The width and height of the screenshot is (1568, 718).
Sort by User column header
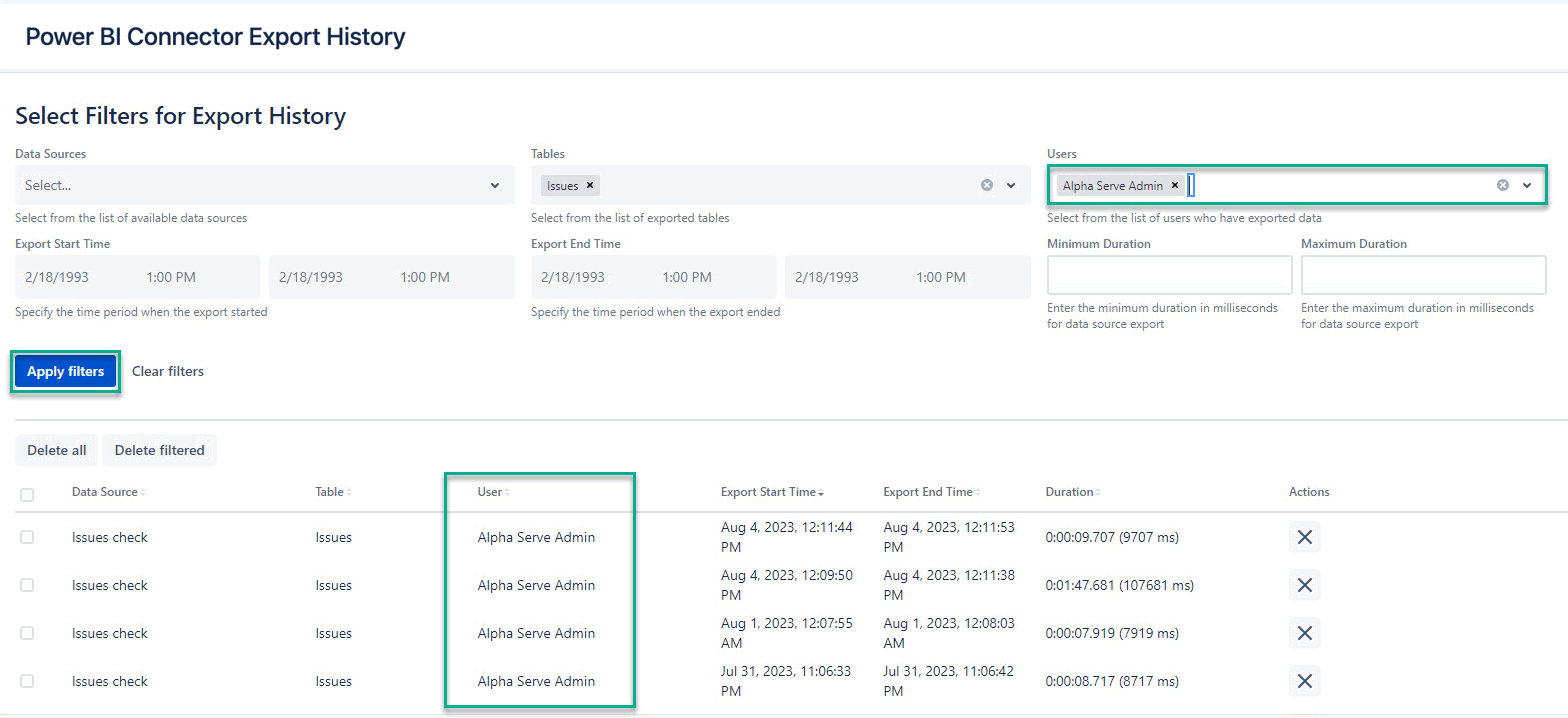click(x=493, y=492)
